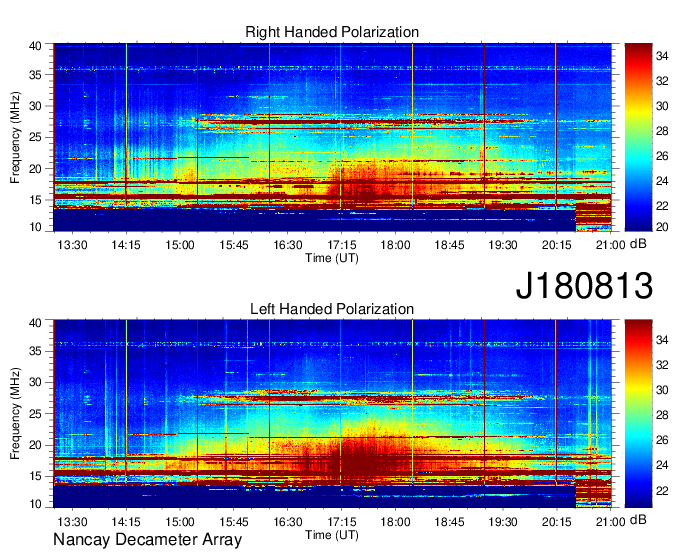Click the "35" frequency tick of Left Handed plot
680x552 pixels.
[35, 351]
